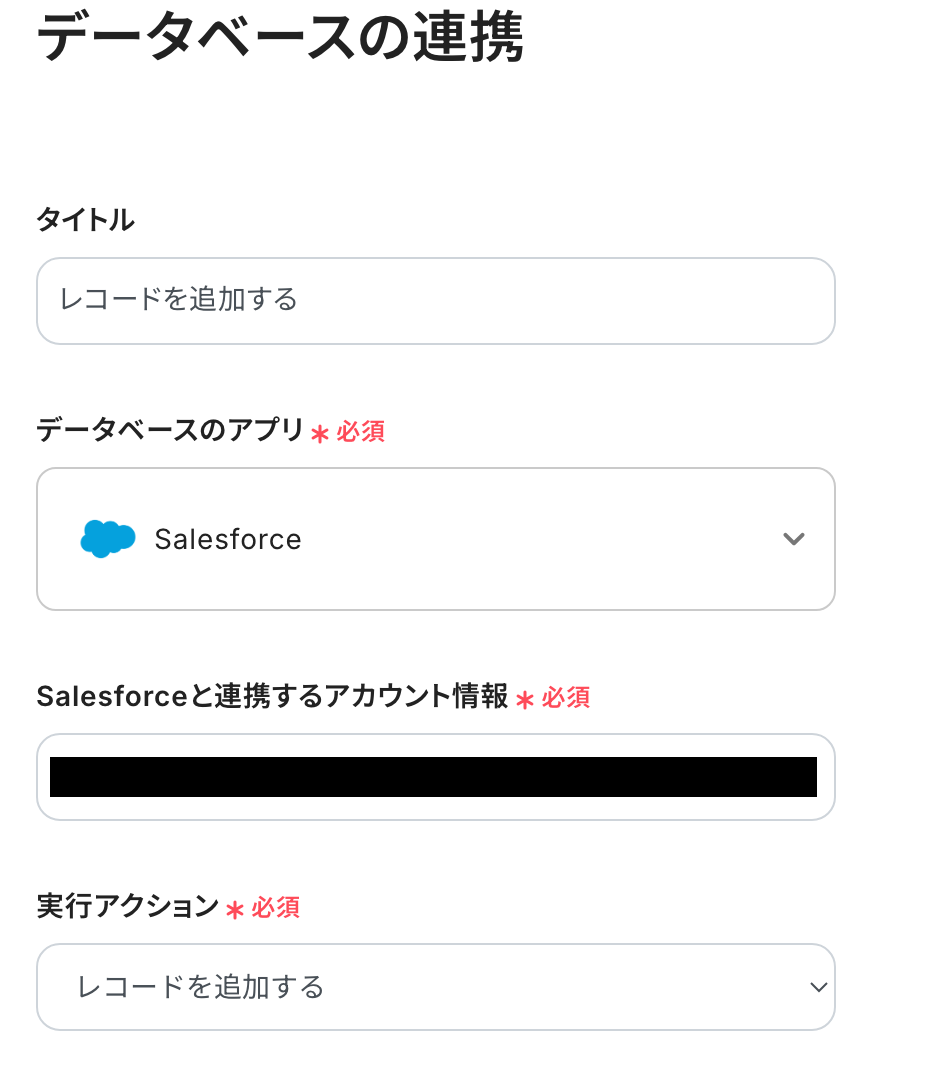
Task: Click the Salesforce cloud logo icon
Action: pyautogui.click(x=108, y=539)
